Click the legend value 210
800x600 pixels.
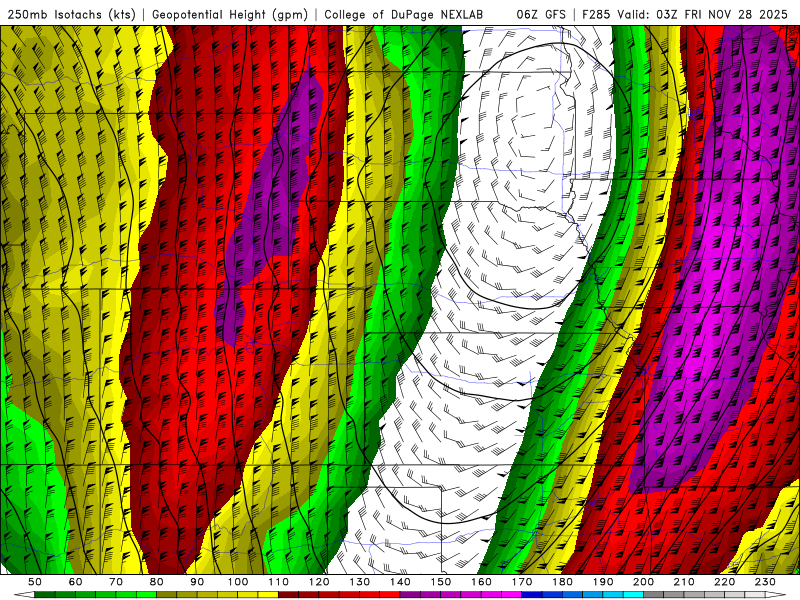[684, 582]
